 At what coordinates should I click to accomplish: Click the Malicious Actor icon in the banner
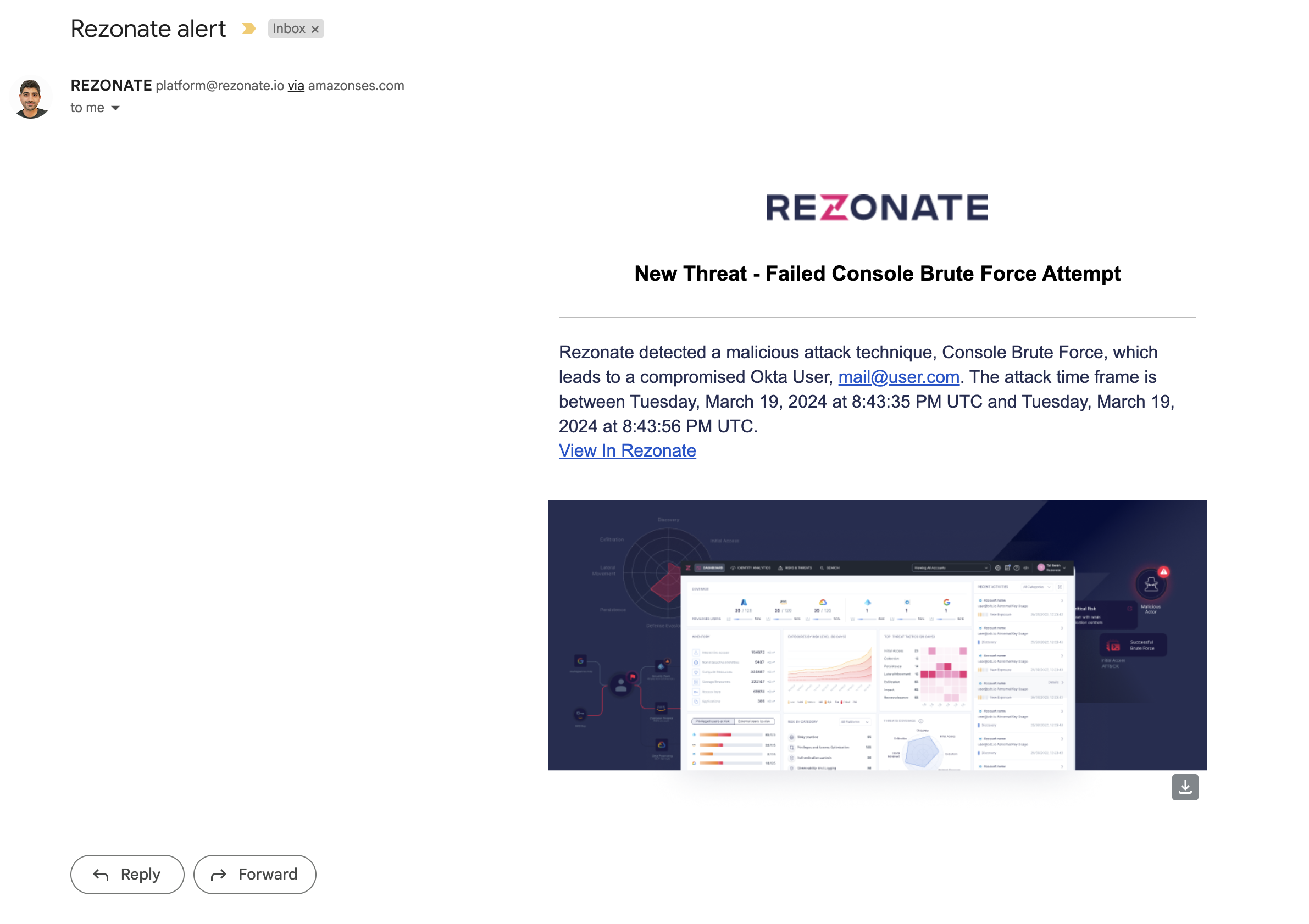pyautogui.click(x=1151, y=585)
